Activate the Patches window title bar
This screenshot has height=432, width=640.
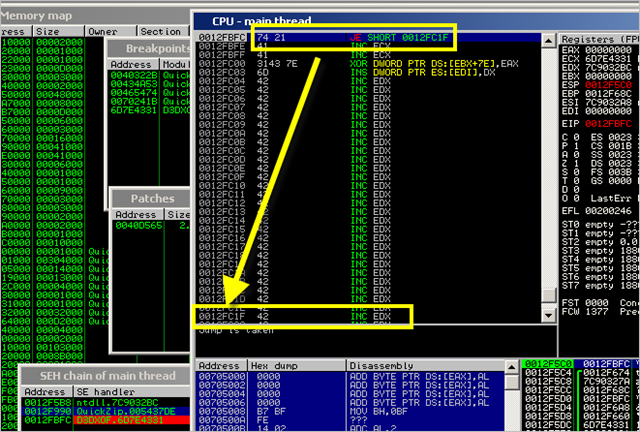[150, 198]
